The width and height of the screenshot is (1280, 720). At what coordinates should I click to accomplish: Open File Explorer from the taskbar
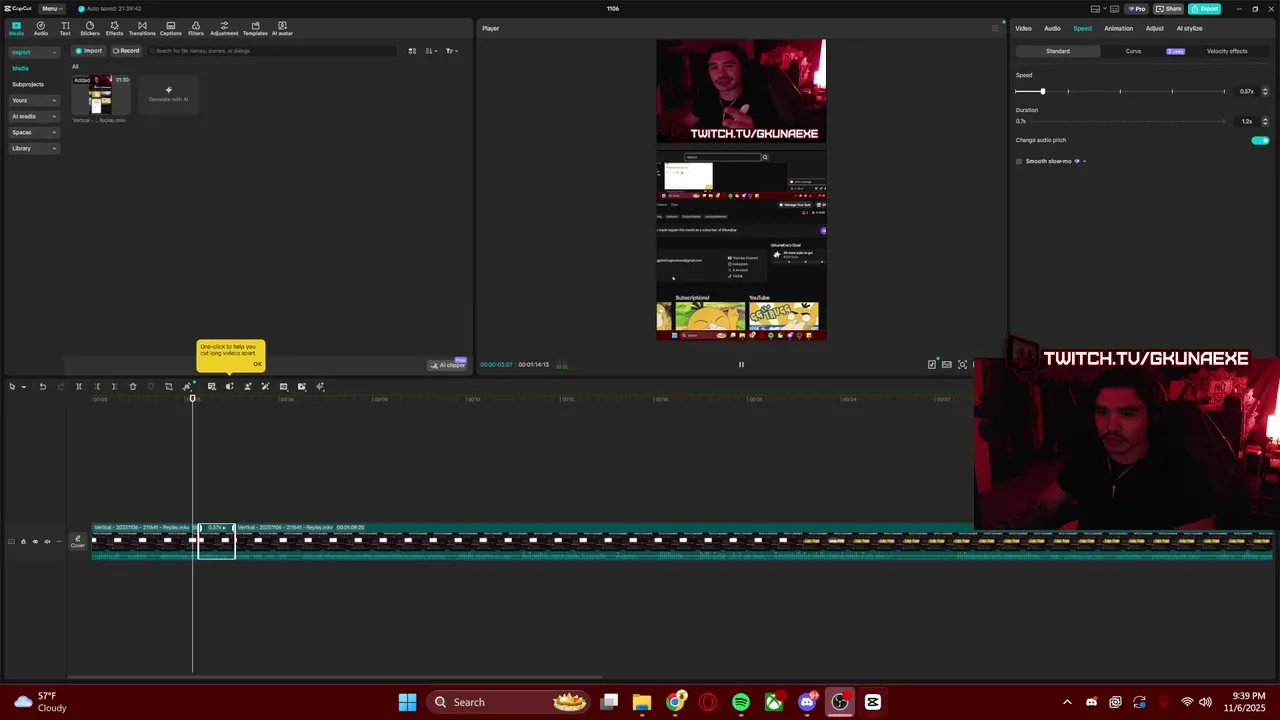[x=642, y=702]
